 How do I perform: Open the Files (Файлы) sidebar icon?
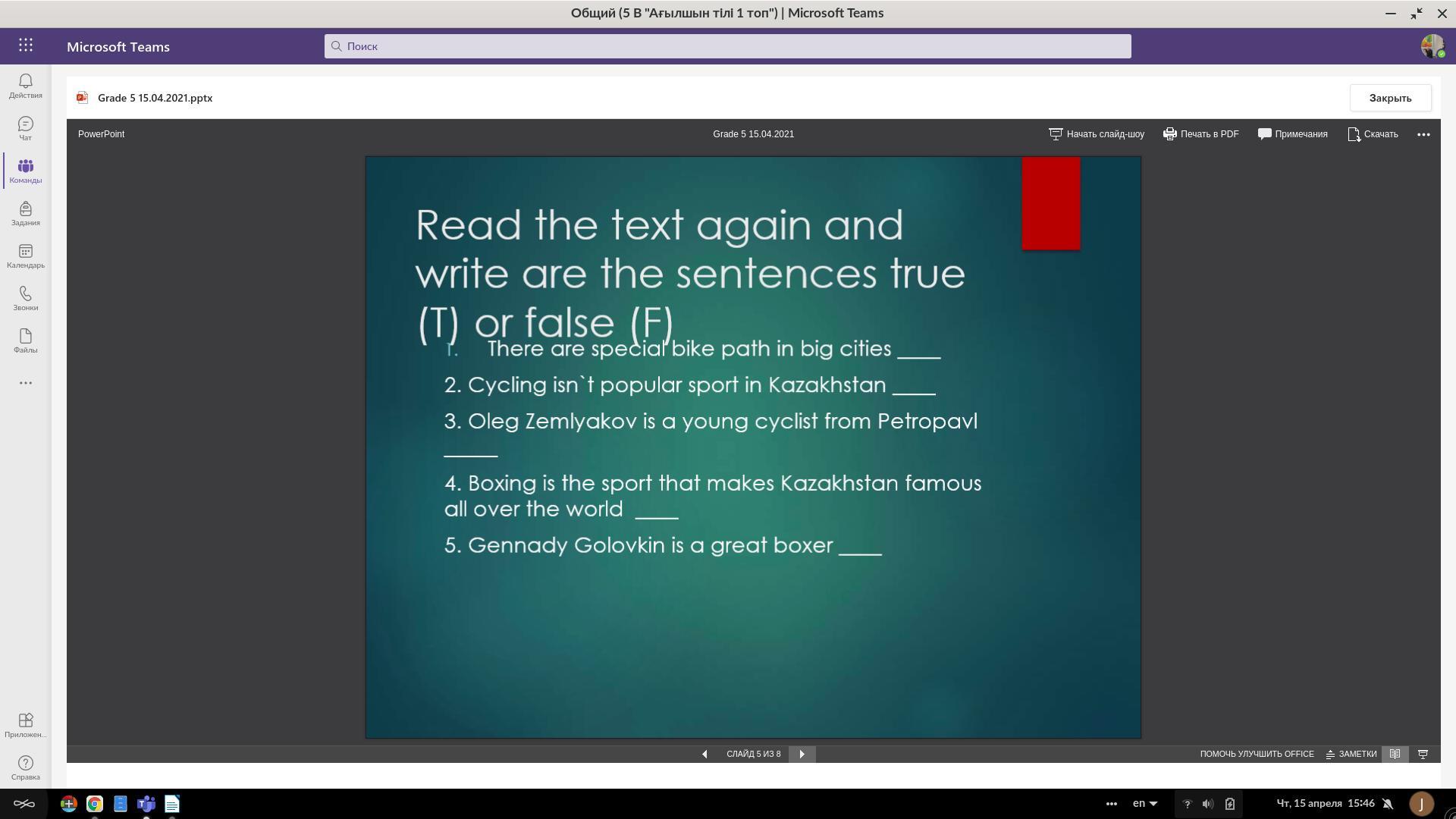pyautogui.click(x=25, y=340)
